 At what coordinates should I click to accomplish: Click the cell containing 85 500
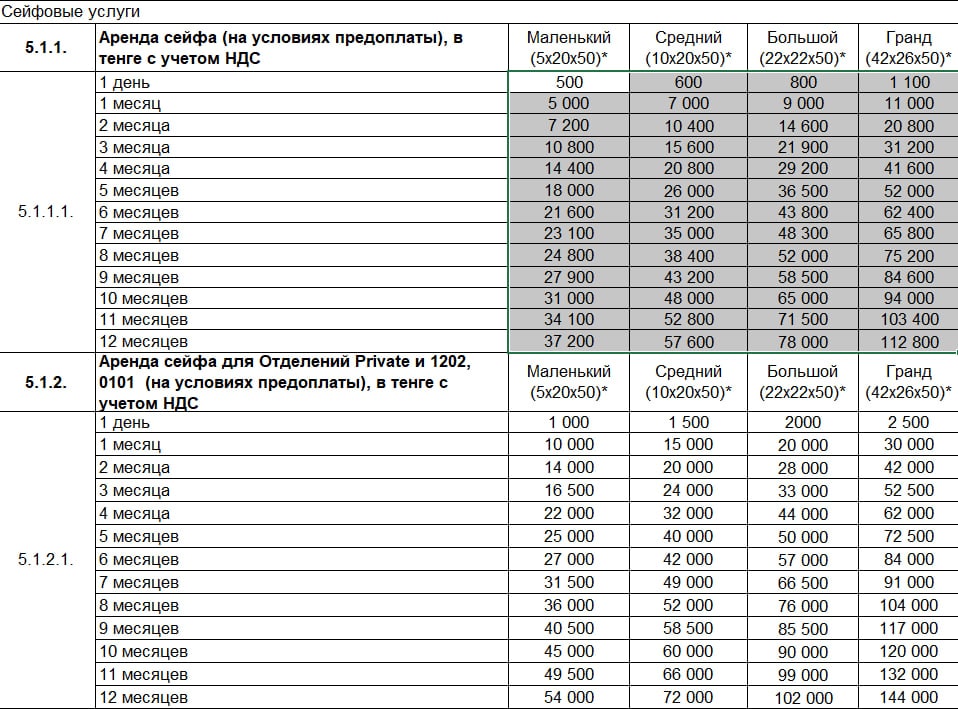(802, 629)
